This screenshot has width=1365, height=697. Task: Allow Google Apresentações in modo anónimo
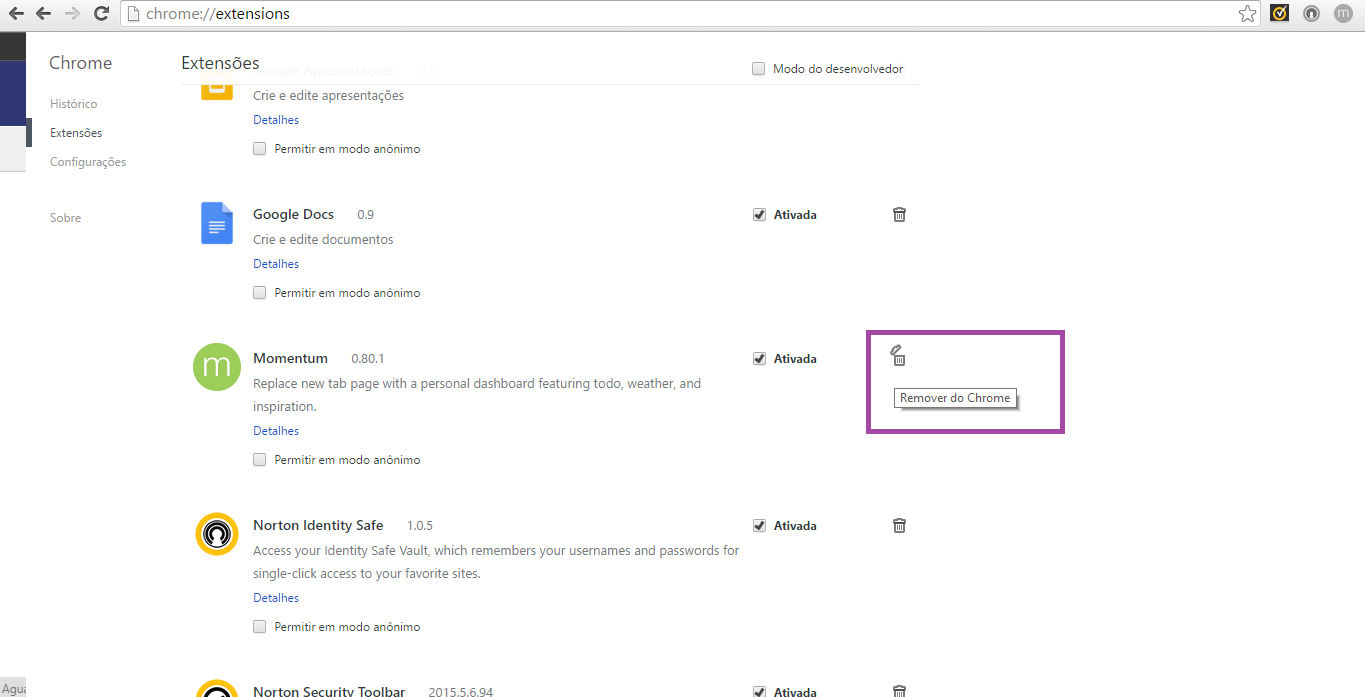click(x=260, y=149)
